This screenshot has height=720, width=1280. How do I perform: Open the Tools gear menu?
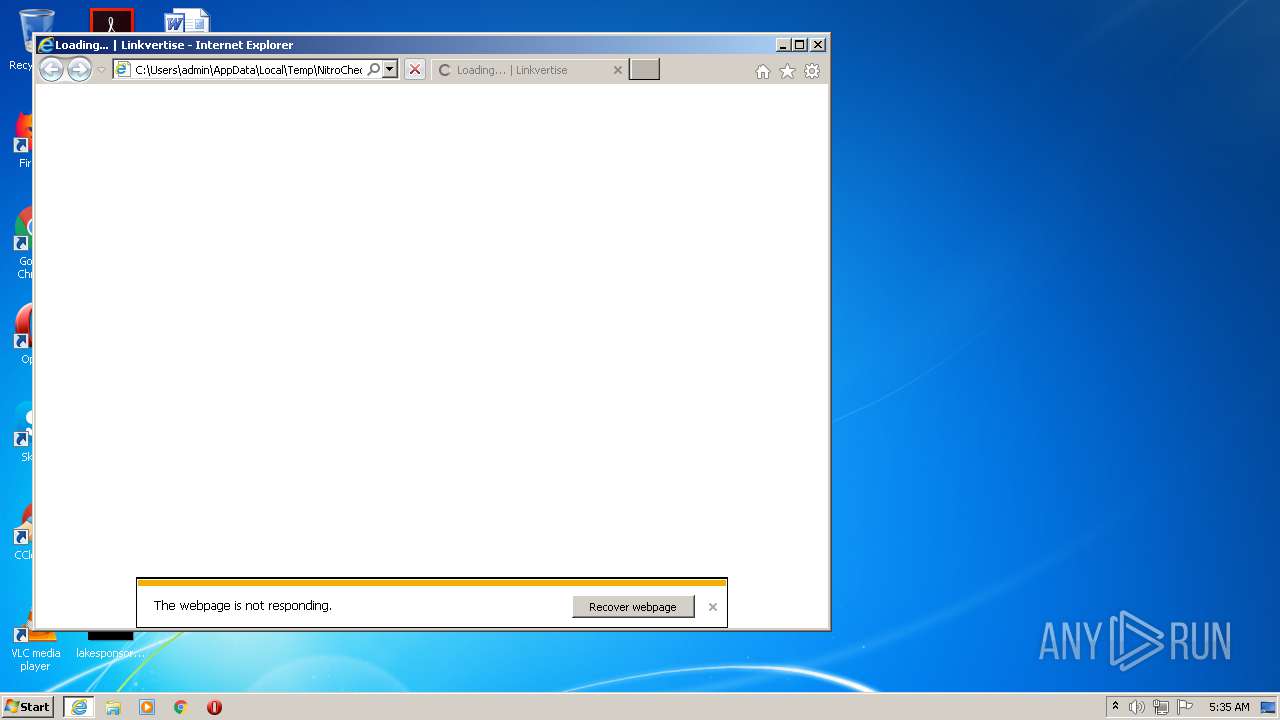pos(812,71)
